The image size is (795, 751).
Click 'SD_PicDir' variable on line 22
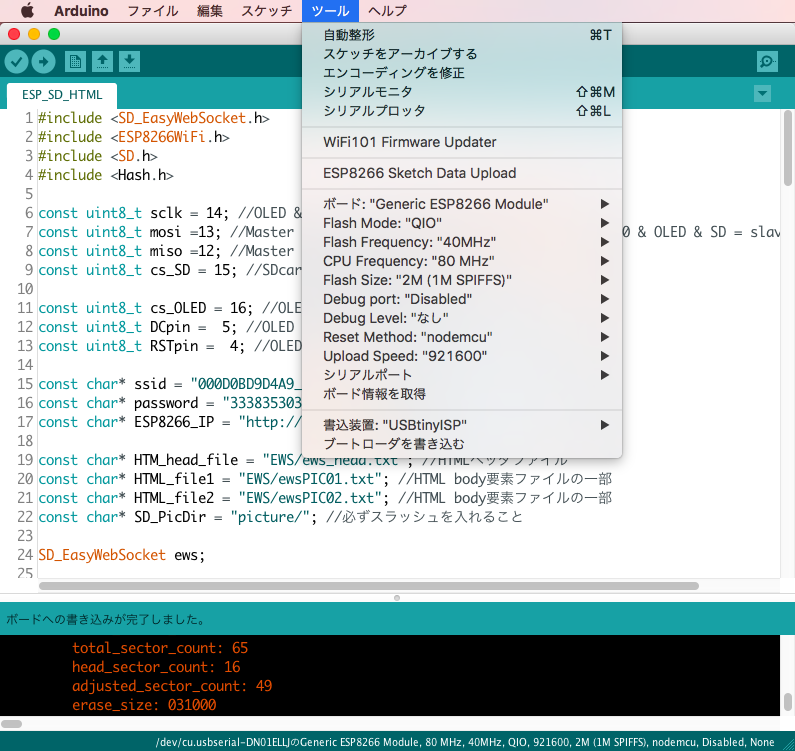point(170,517)
